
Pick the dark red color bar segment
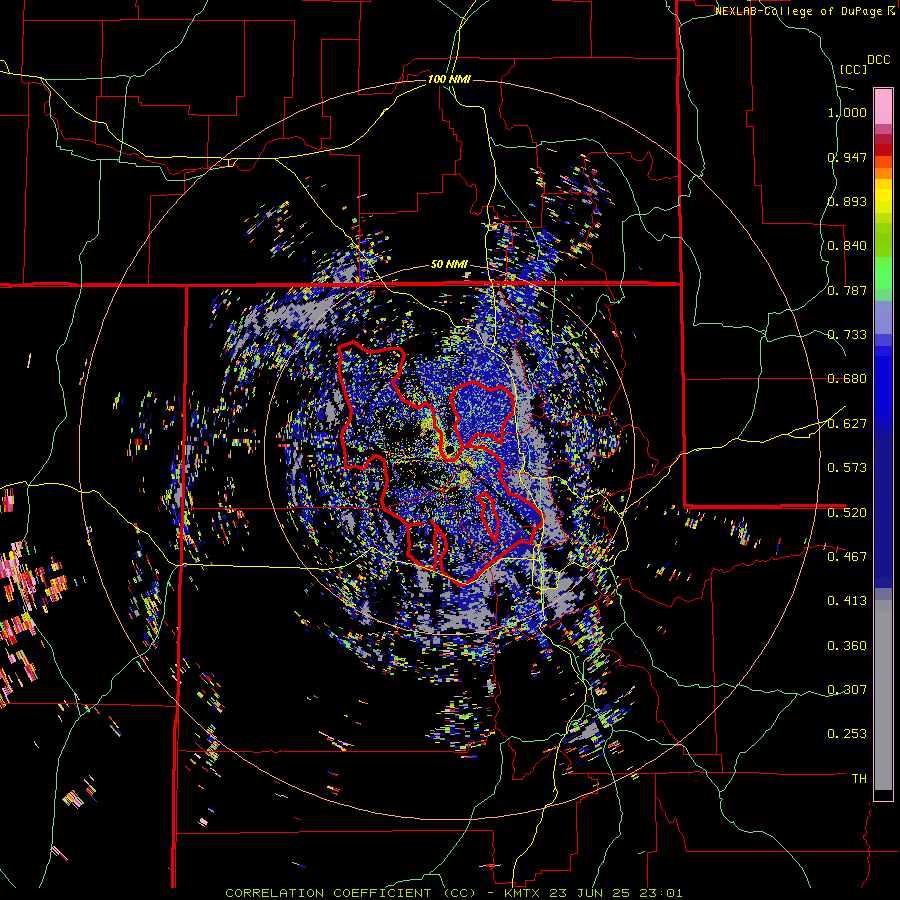click(883, 150)
